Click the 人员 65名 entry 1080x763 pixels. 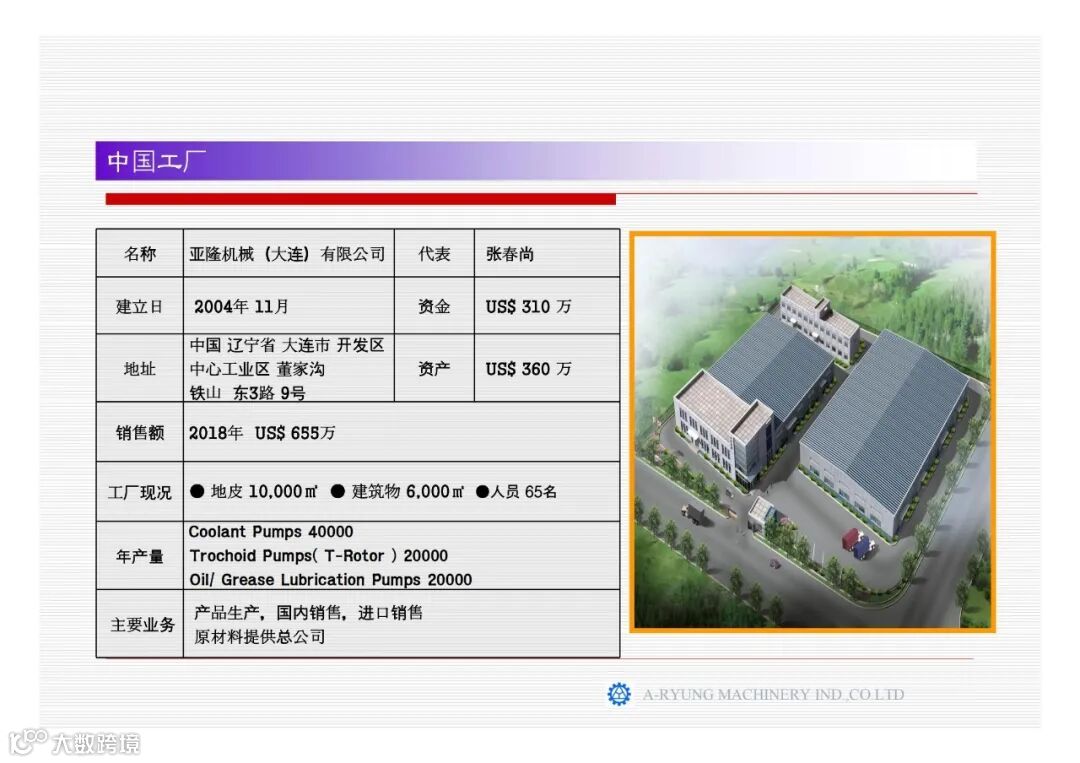click(x=517, y=491)
